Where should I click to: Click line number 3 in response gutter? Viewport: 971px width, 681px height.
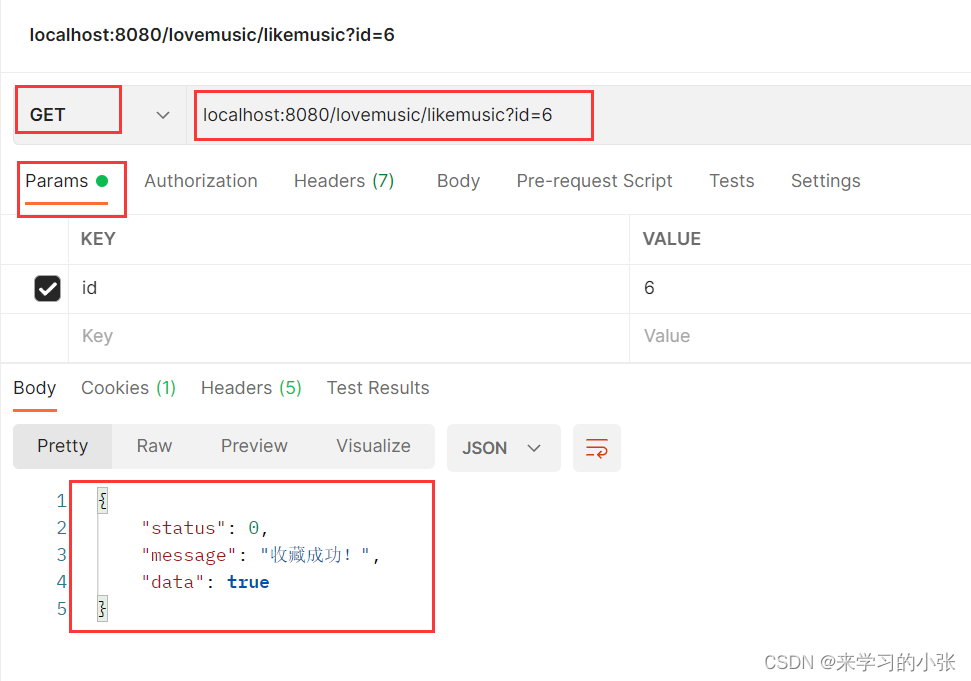[x=61, y=555]
